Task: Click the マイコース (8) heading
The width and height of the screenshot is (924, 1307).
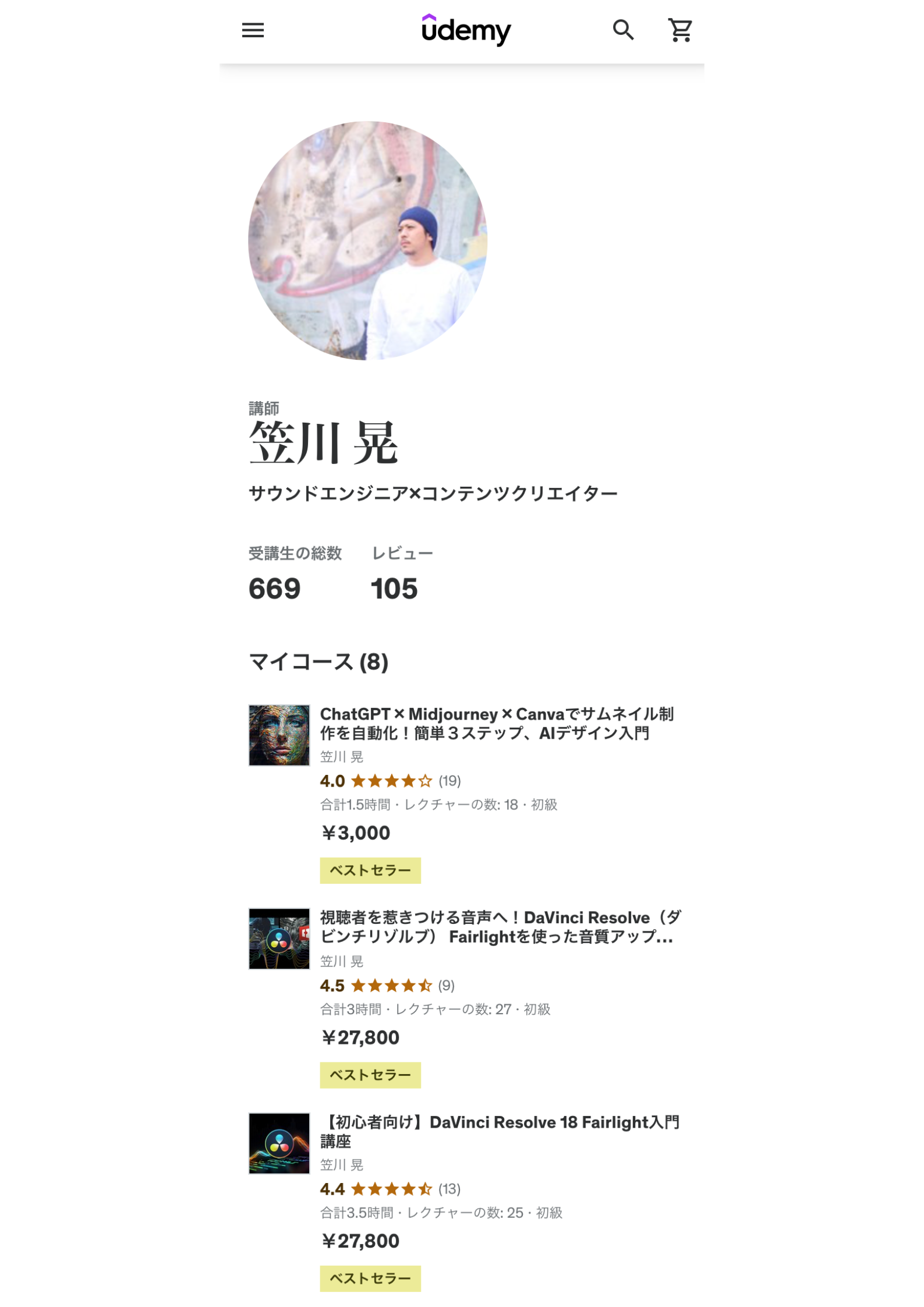Action: click(x=318, y=662)
